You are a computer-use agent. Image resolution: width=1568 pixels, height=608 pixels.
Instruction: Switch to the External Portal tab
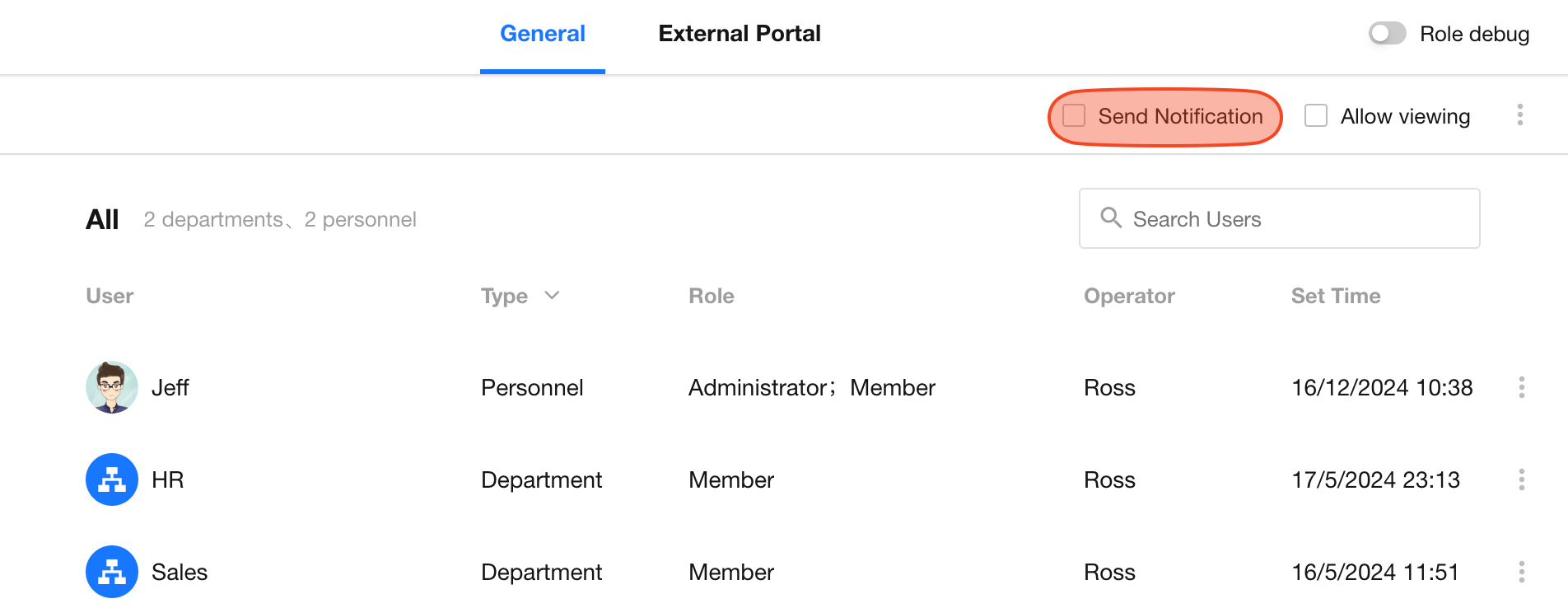(739, 34)
